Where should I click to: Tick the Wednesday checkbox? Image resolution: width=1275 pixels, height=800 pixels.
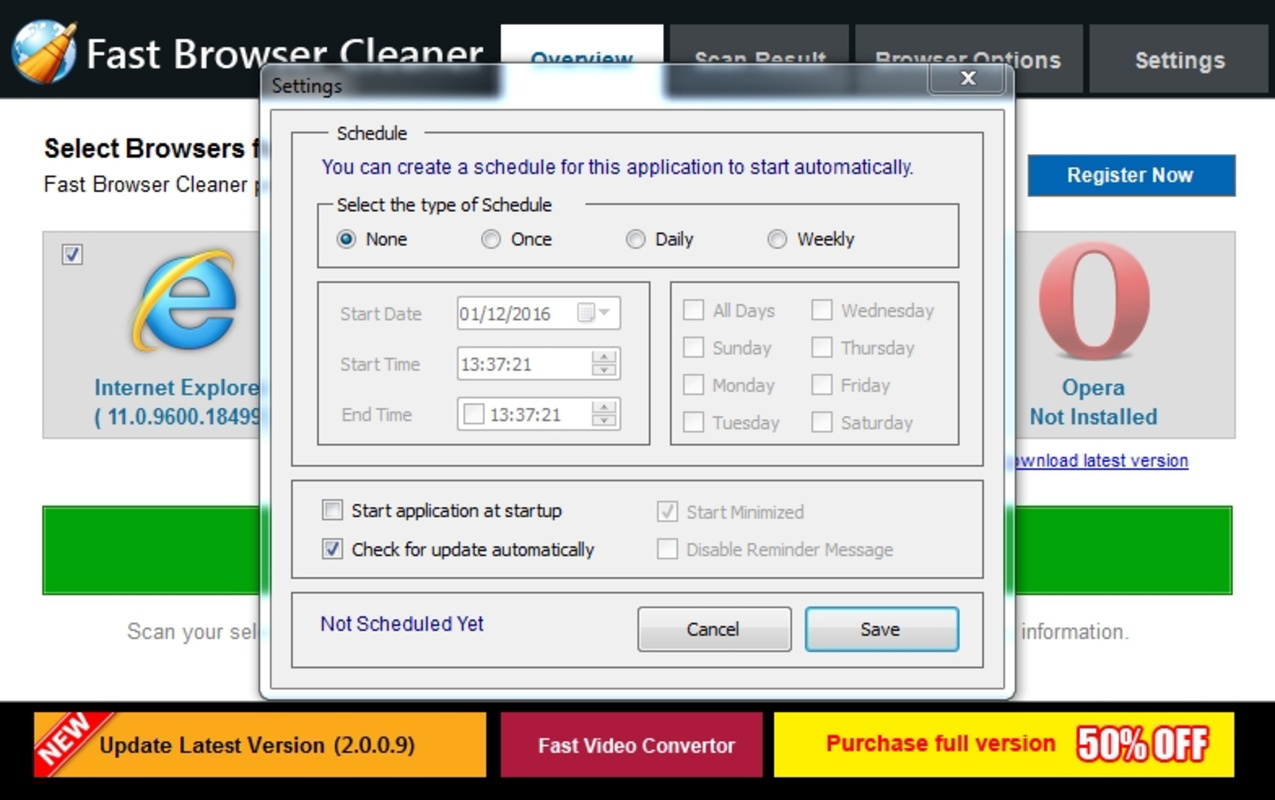tap(822, 310)
